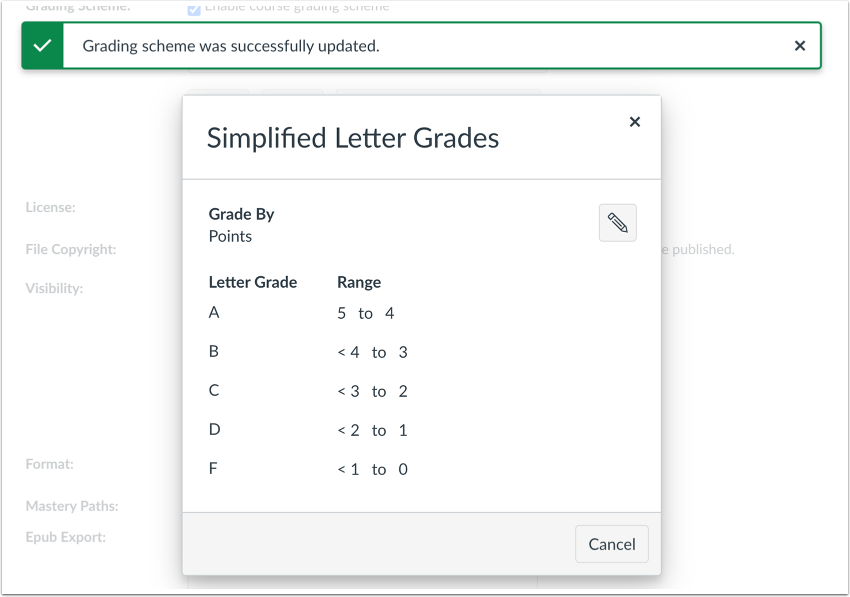Click the License field label
This screenshot has width=850, height=597.
45,207
